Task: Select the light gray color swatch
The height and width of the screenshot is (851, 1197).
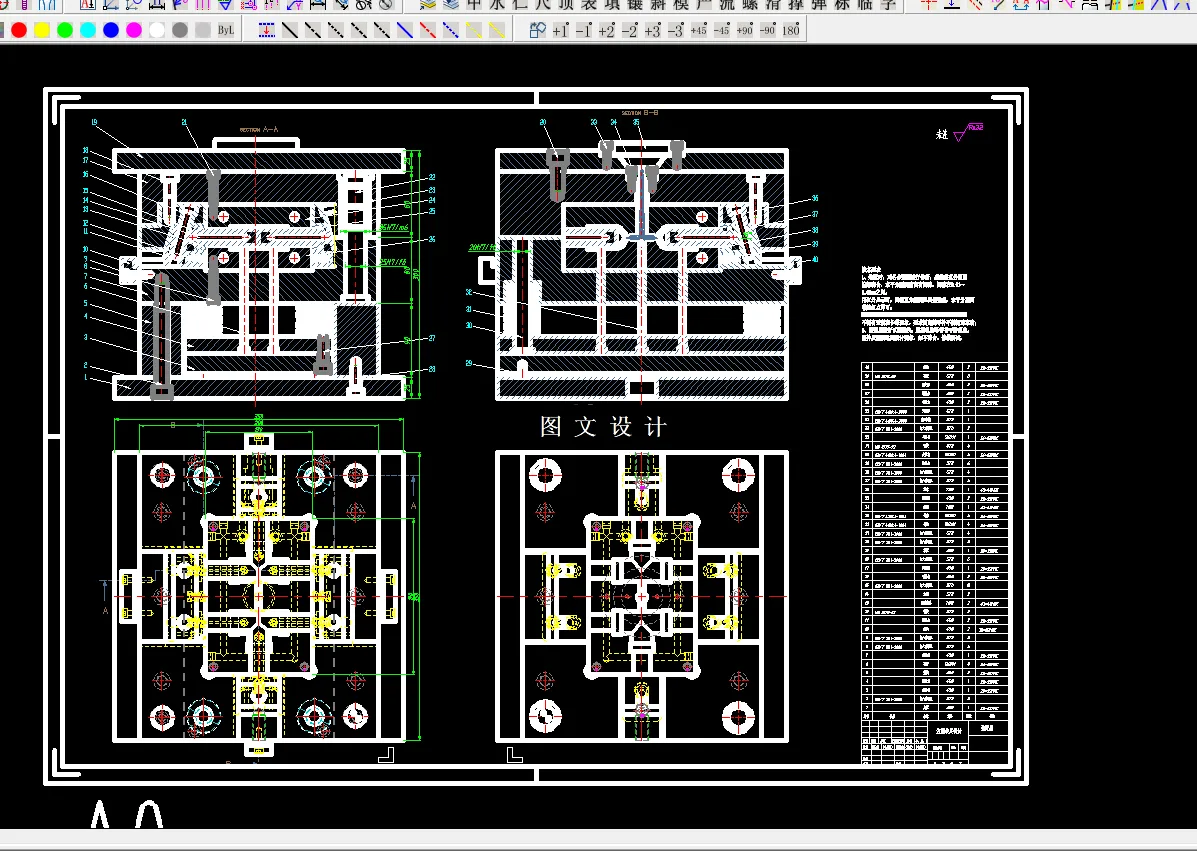Action: tap(202, 30)
